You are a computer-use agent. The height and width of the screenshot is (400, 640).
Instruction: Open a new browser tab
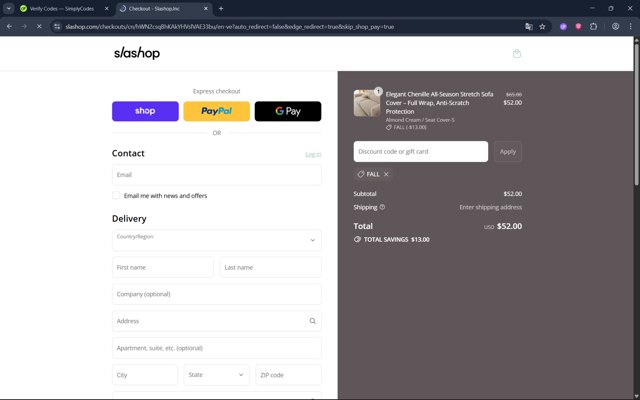tap(221, 8)
